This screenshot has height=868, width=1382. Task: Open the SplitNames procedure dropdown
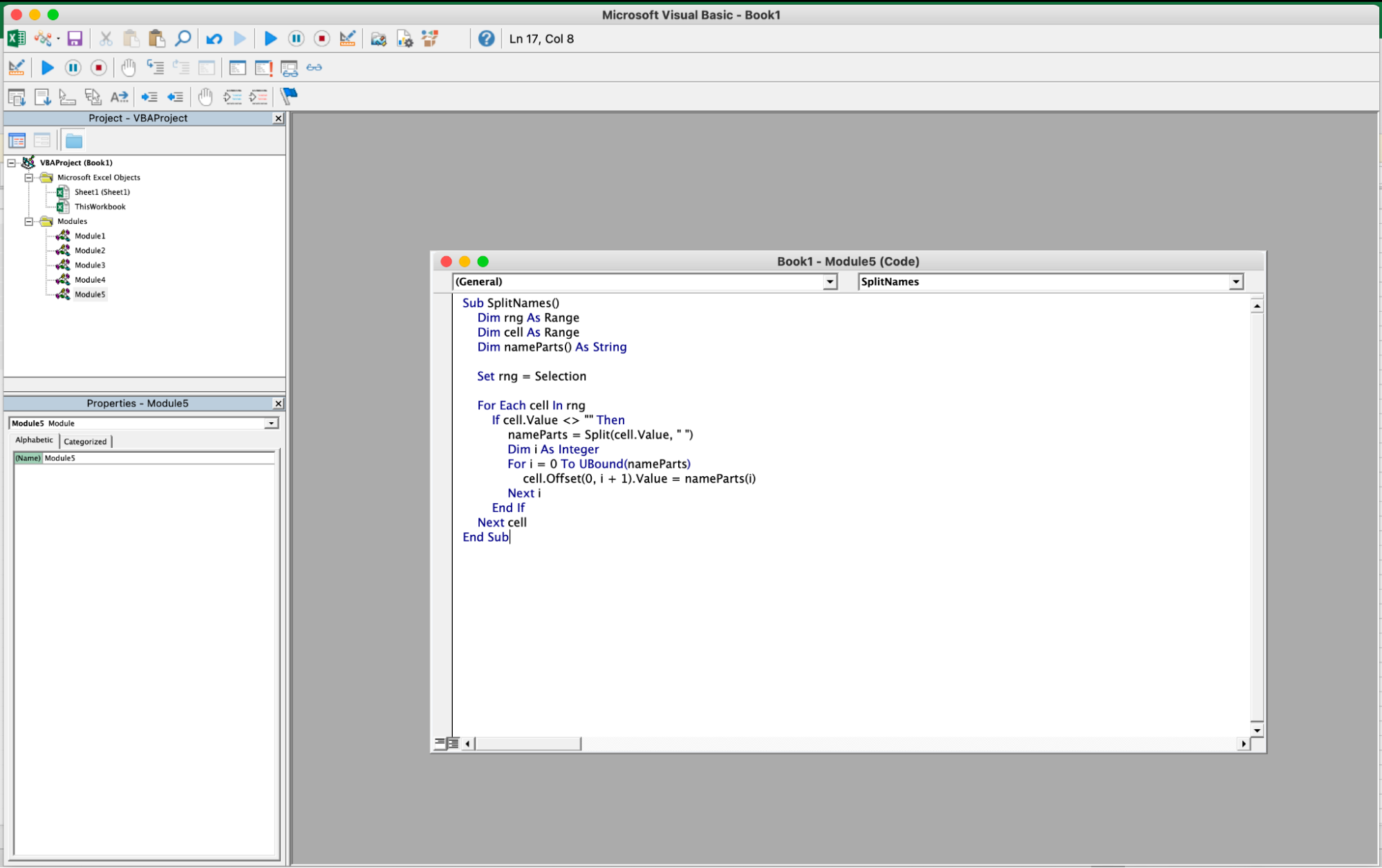coord(1235,281)
